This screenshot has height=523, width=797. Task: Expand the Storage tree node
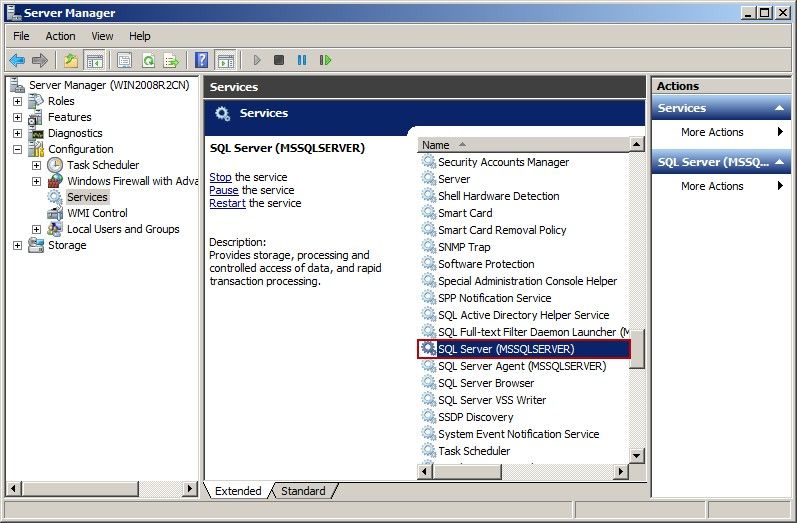(x=17, y=245)
